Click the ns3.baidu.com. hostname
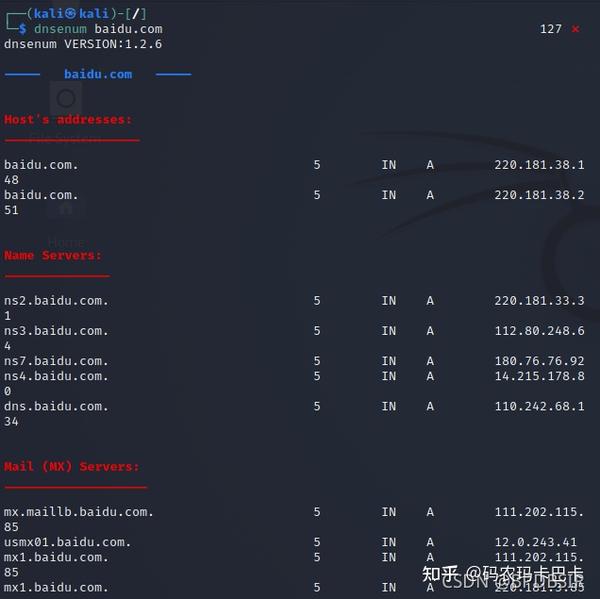 [x=57, y=331]
